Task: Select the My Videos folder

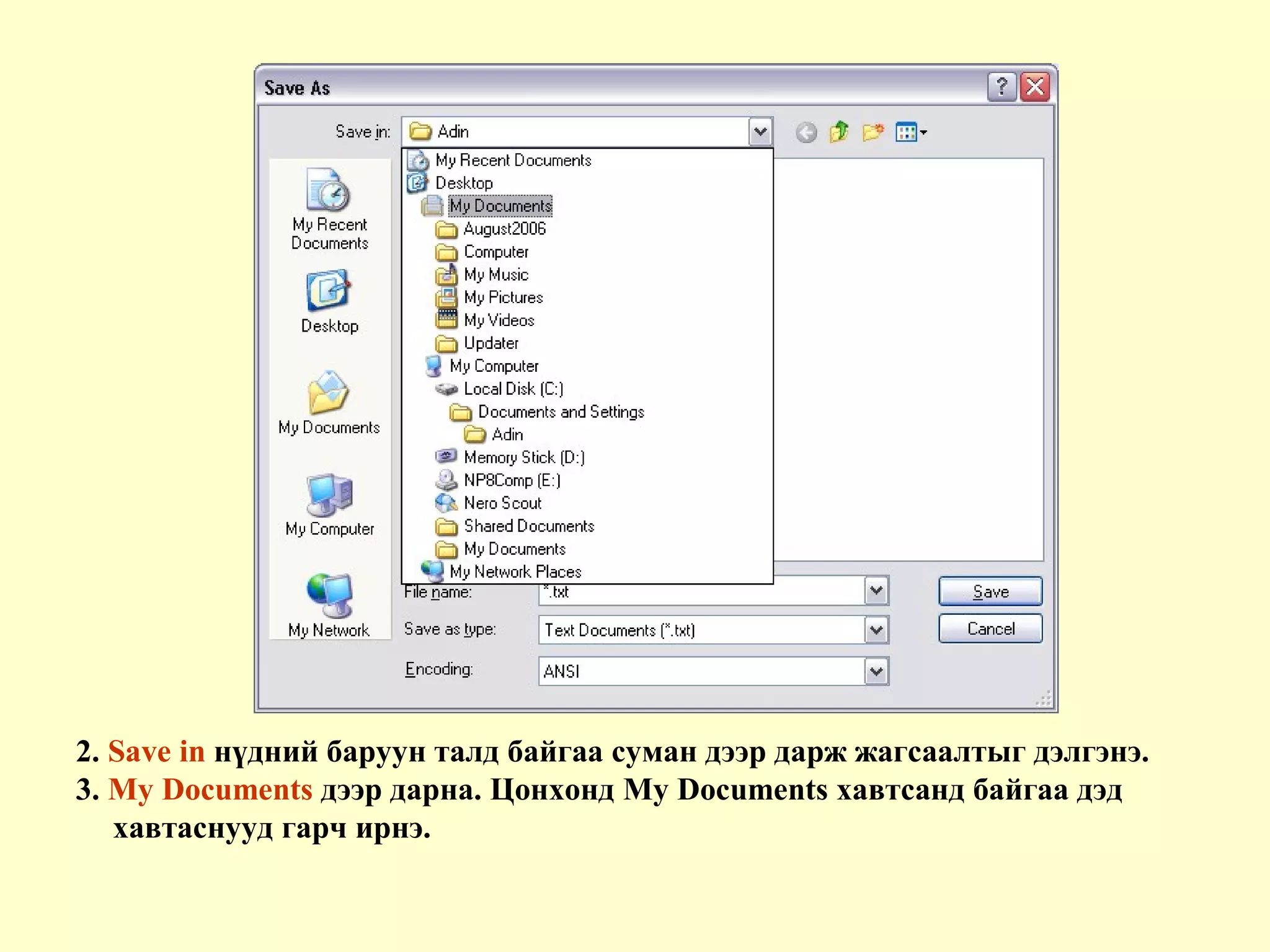Action: (x=484, y=320)
